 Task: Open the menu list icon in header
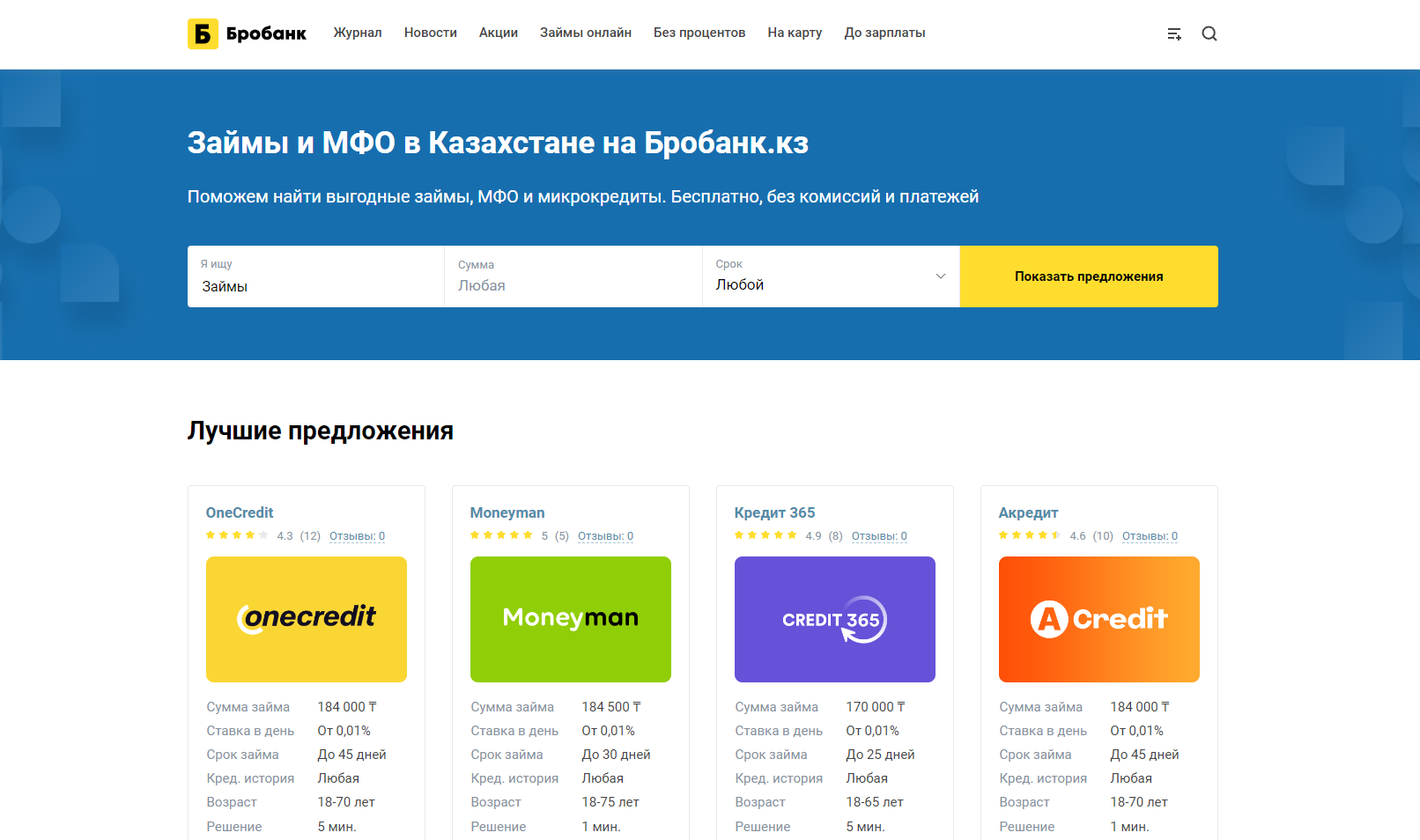coord(1174,33)
